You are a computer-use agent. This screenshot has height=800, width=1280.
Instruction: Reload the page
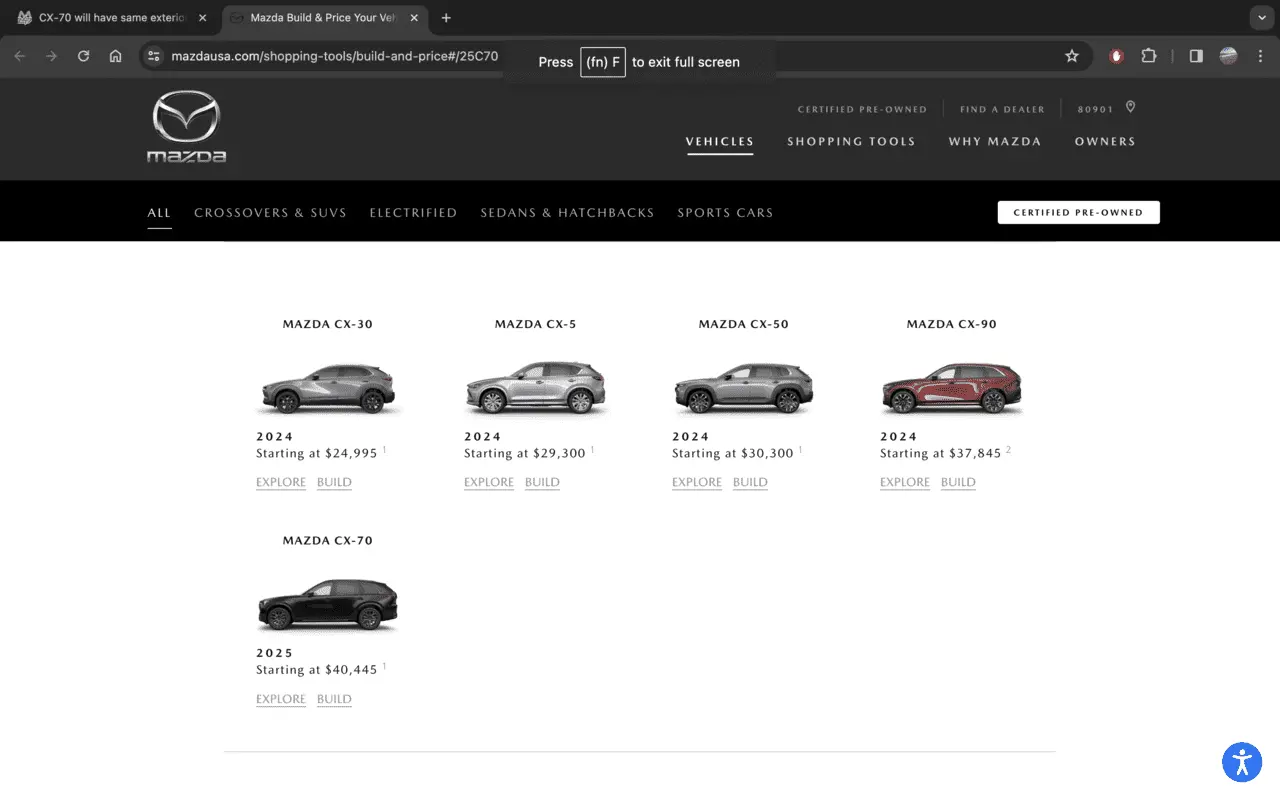tap(84, 56)
